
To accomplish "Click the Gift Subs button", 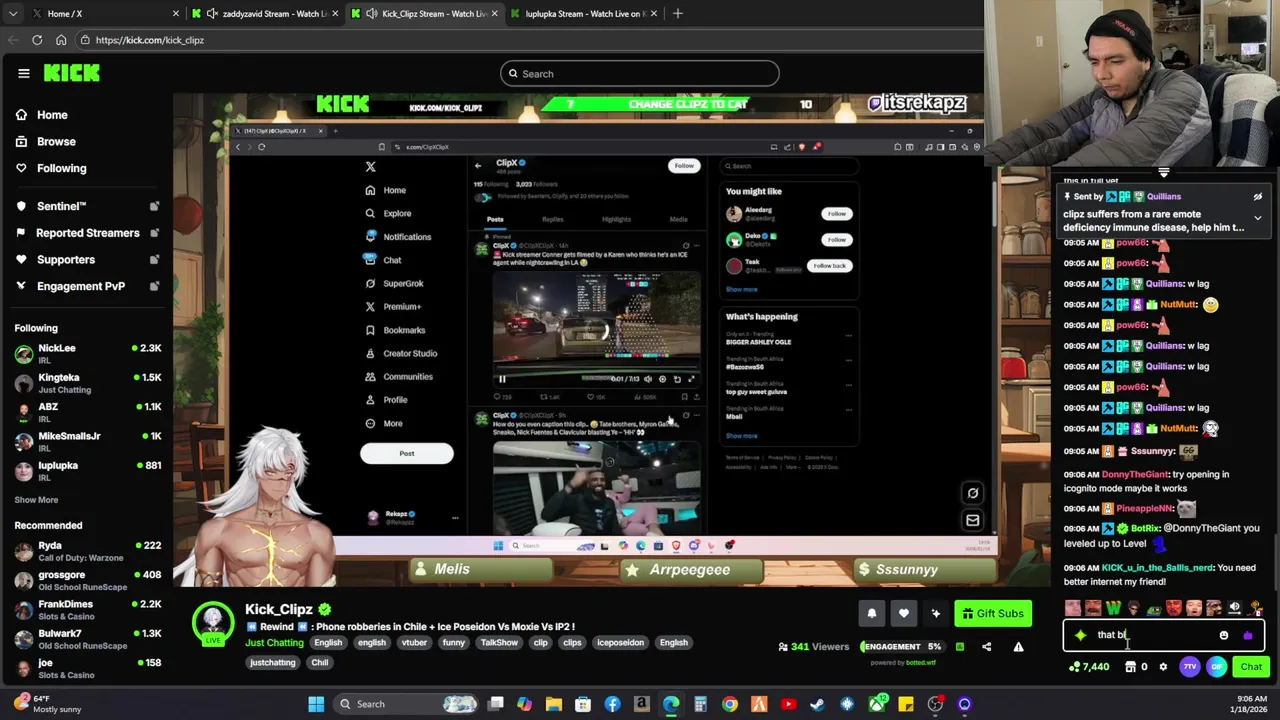I will click(991, 614).
